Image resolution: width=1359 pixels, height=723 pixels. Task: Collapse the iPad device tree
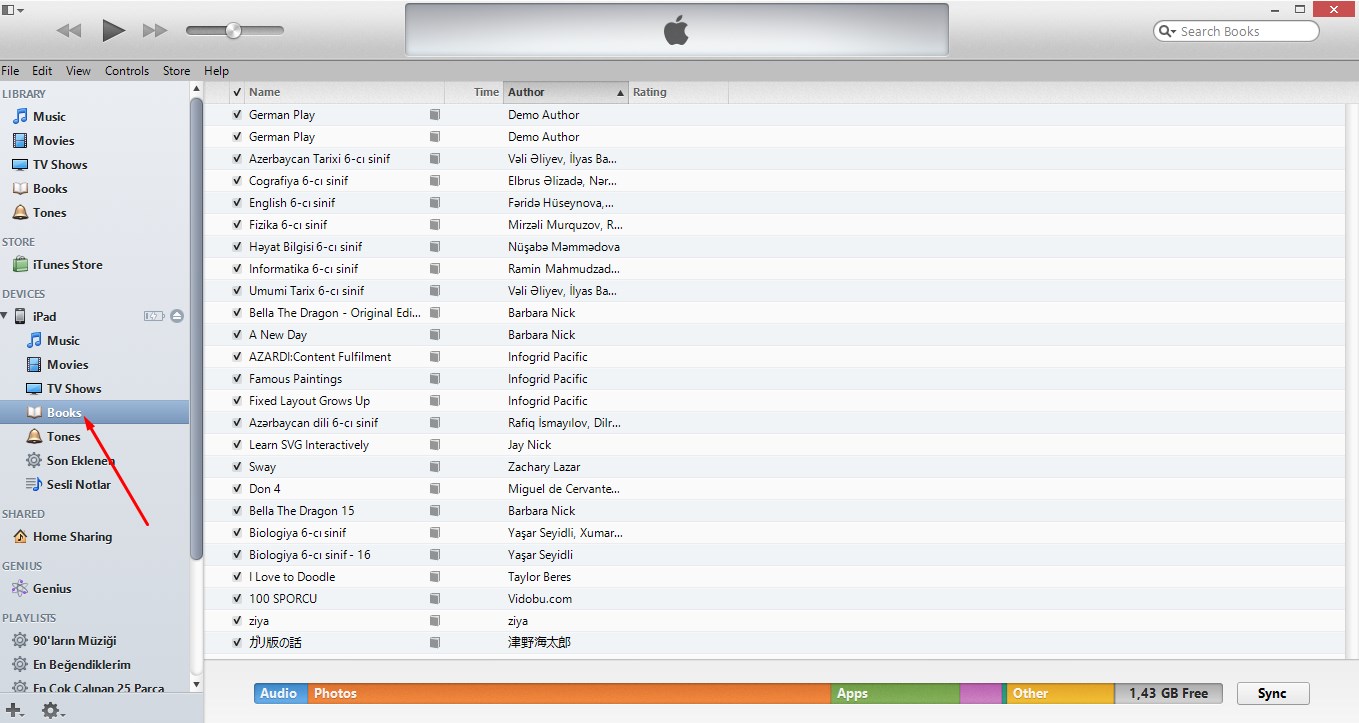click(x=6, y=316)
